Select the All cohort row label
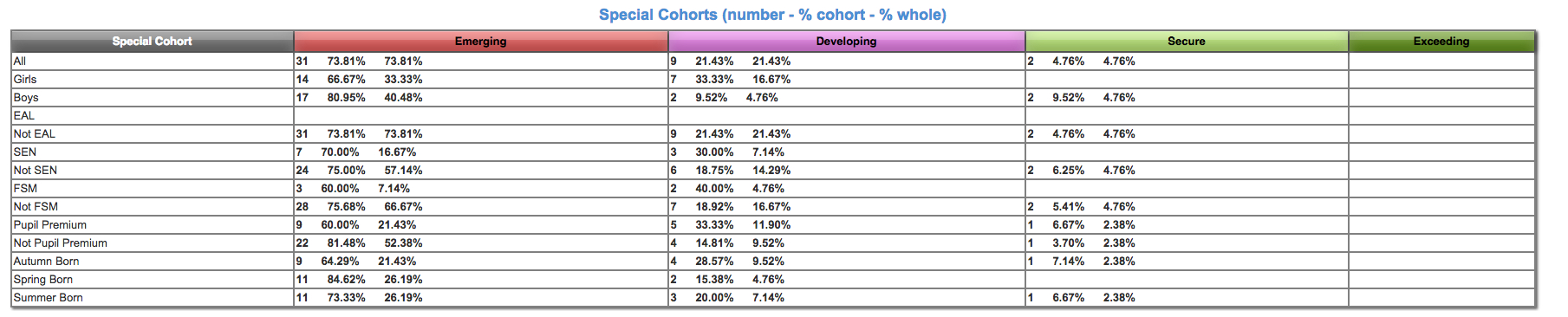 pyautogui.click(x=20, y=61)
